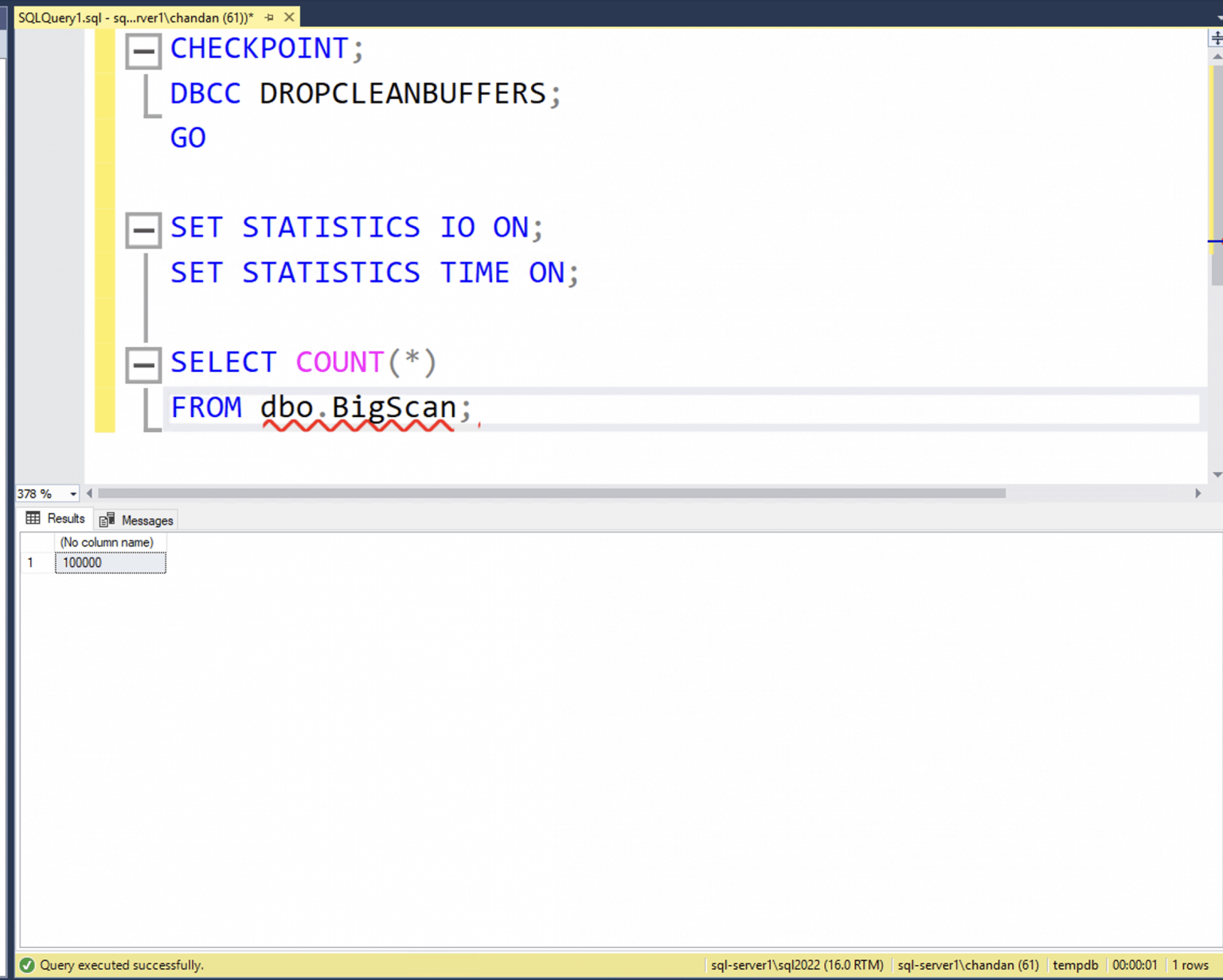Image resolution: width=1223 pixels, height=980 pixels.
Task: Pin the SQLQuery1.sql document tab
Action: 269,17
